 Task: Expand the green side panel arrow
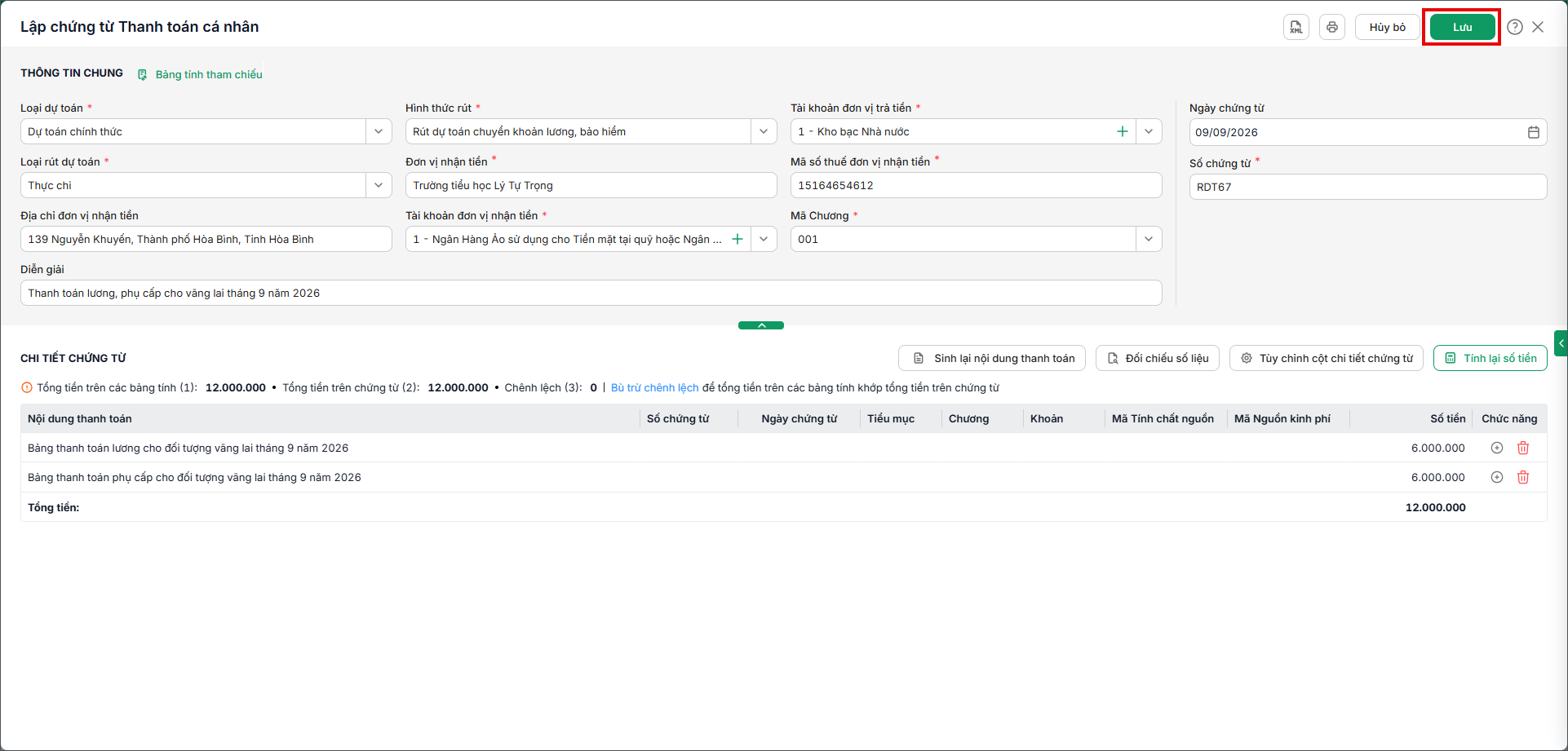pos(1561,343)
